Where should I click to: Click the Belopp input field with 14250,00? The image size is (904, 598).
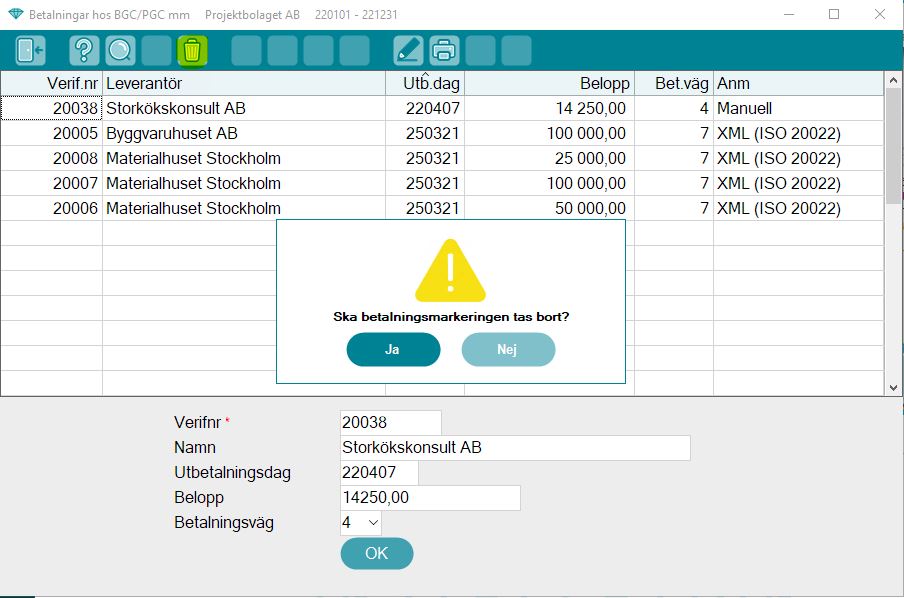(430, 498)
